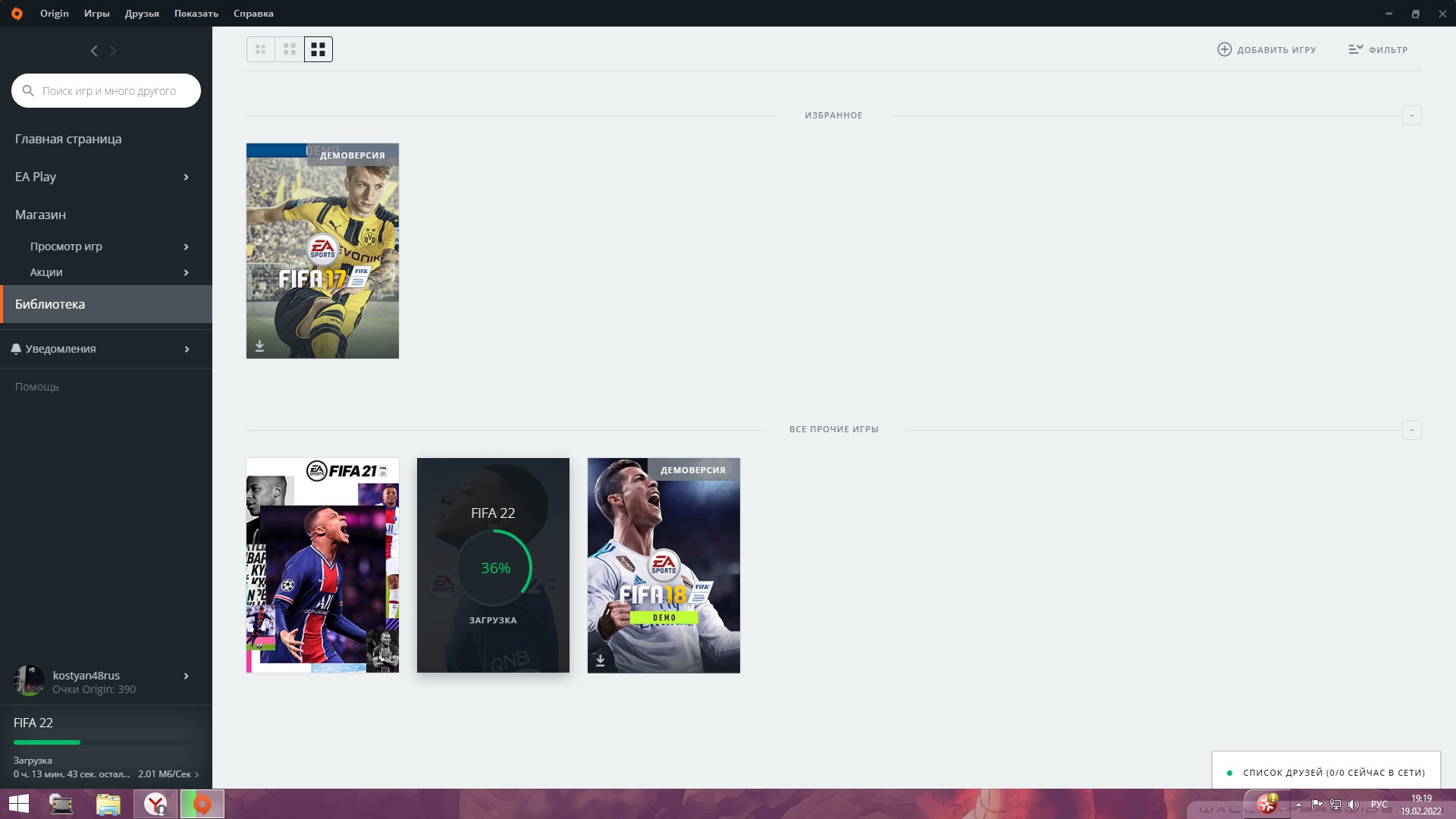Click FIFA 17 demo download arrow

(259, 346)
